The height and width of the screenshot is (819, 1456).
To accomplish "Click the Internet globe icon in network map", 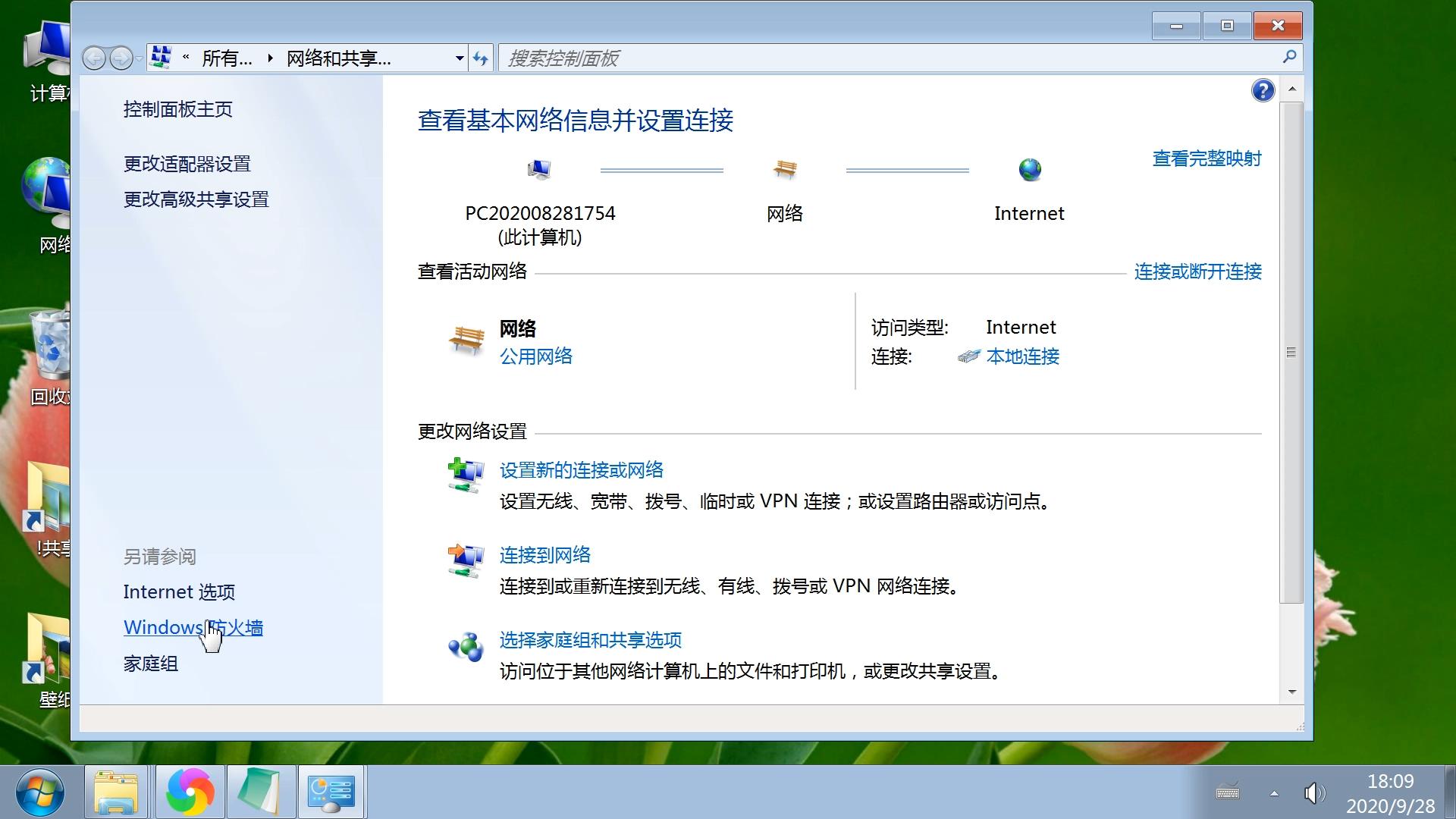I will pos(1029,169).
